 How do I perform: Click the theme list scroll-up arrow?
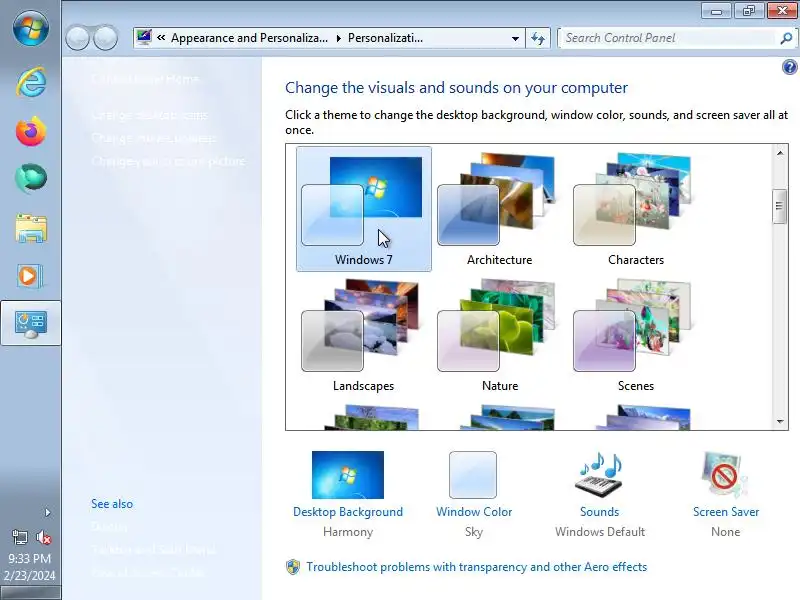[x=780, y=153]
